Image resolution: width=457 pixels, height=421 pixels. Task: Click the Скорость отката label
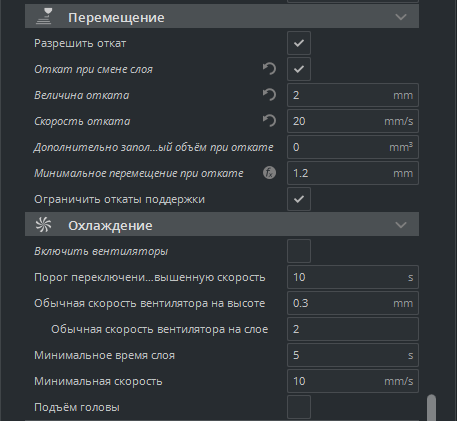coord(82,121)
